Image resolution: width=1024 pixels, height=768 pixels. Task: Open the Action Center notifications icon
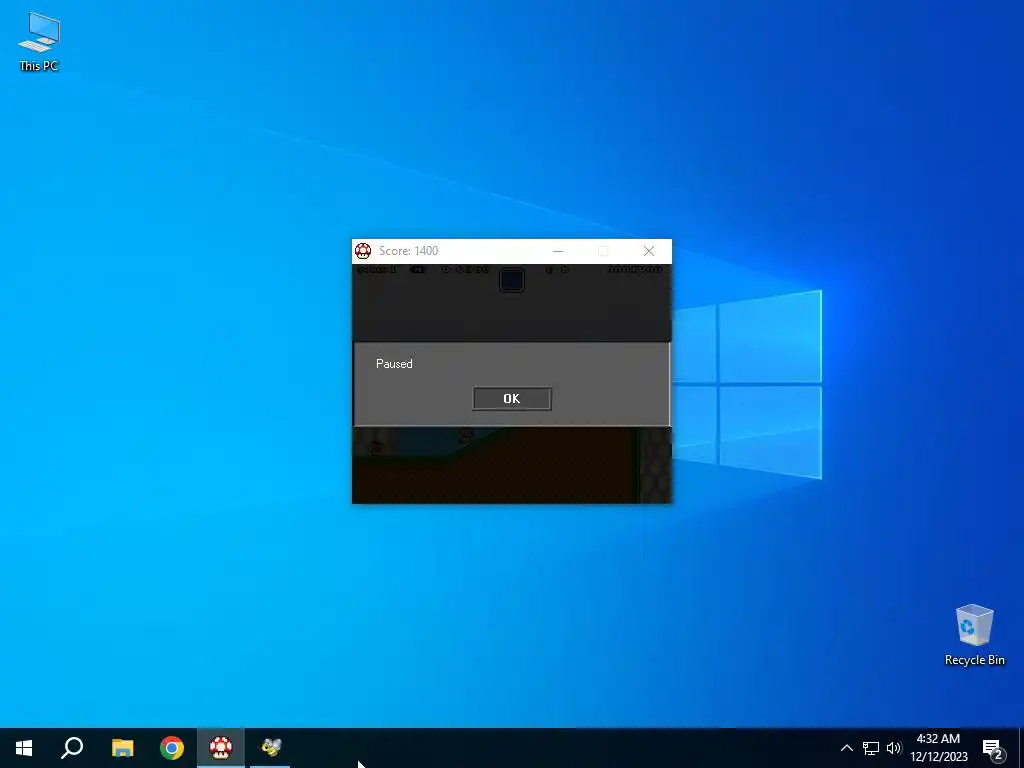[x=993, y=748]
